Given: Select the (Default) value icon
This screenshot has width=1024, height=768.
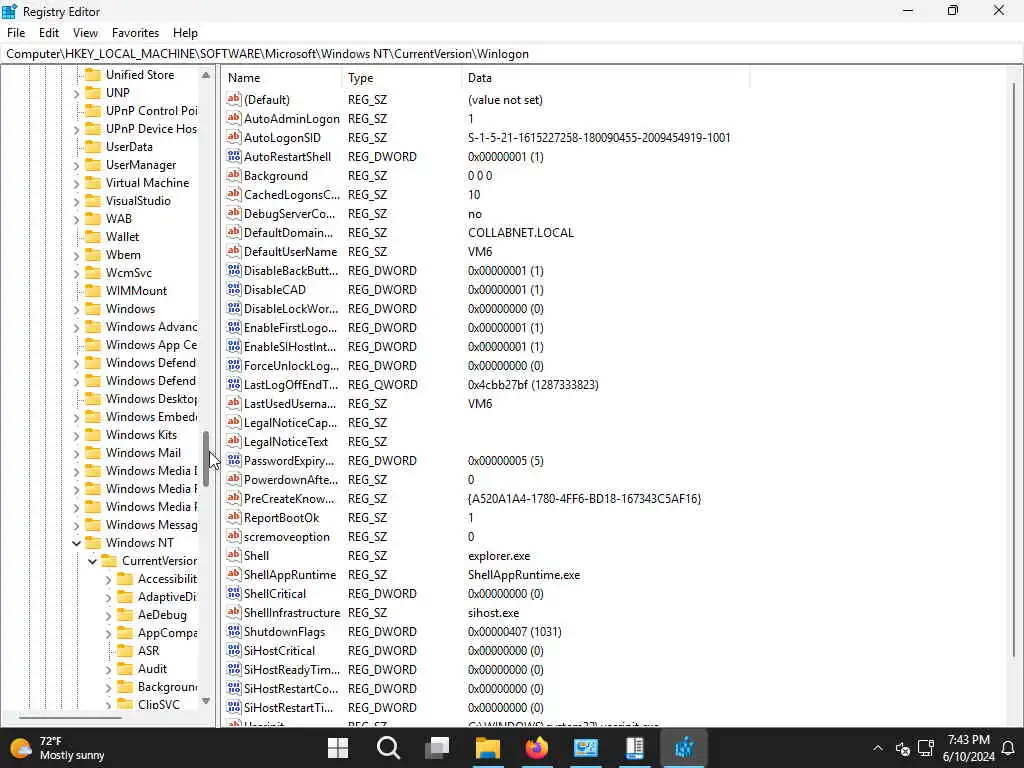Looking at the screenshot, I should tap(234, 99).
